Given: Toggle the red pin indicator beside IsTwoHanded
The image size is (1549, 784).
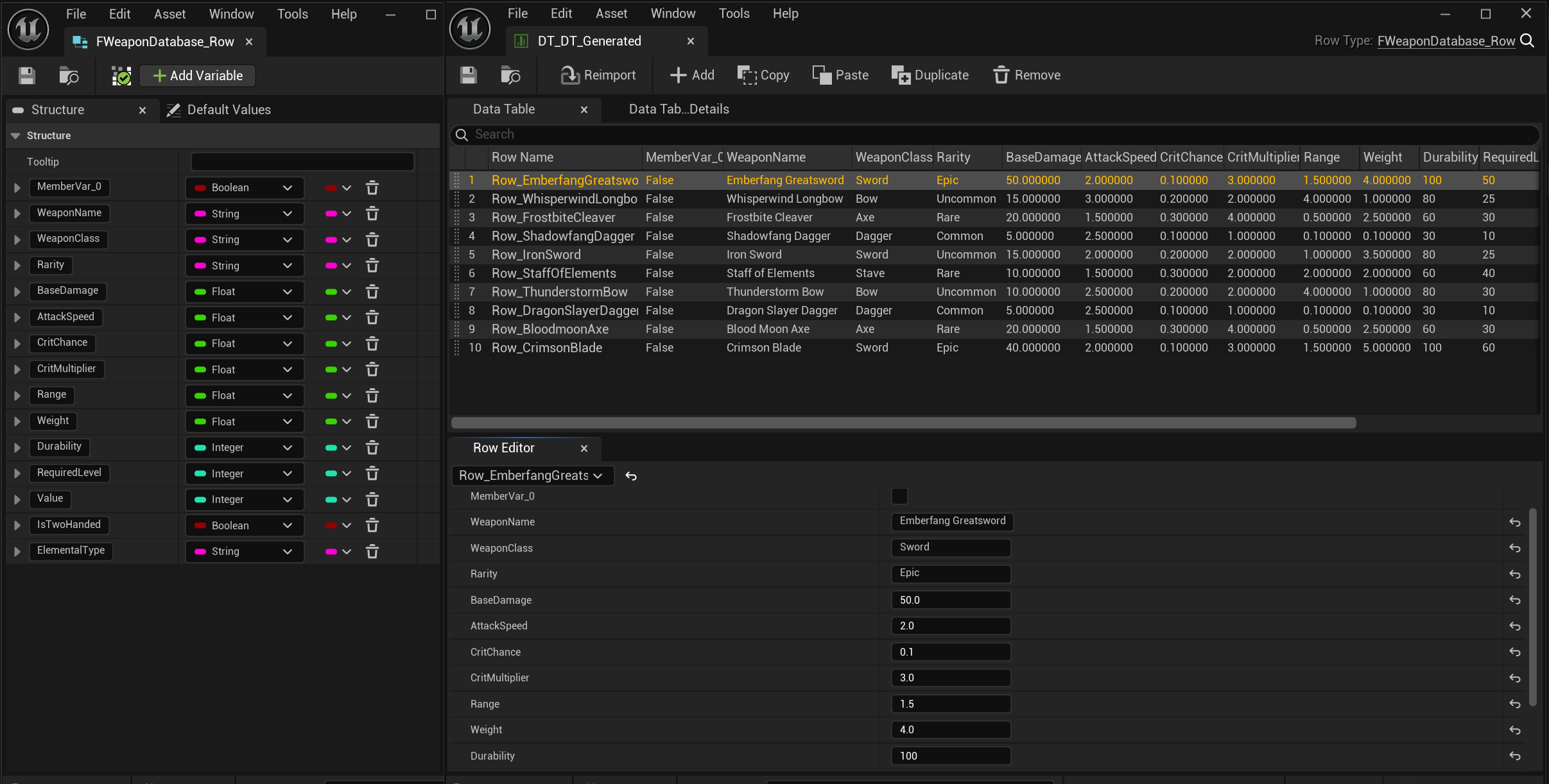Looking at the screenshot, I should [332, 525].
